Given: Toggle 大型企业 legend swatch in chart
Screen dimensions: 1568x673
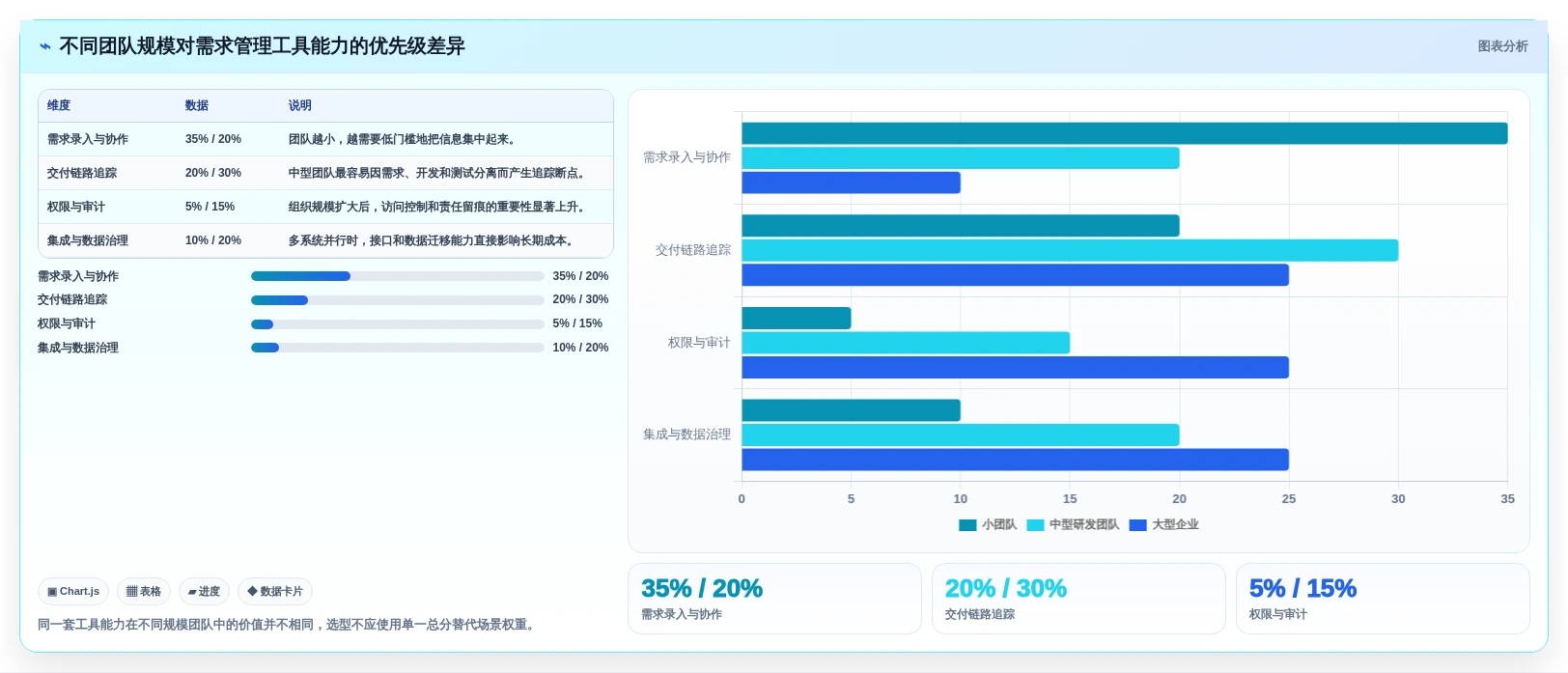Looking at the screenshot, I should tap(1137, 525).
